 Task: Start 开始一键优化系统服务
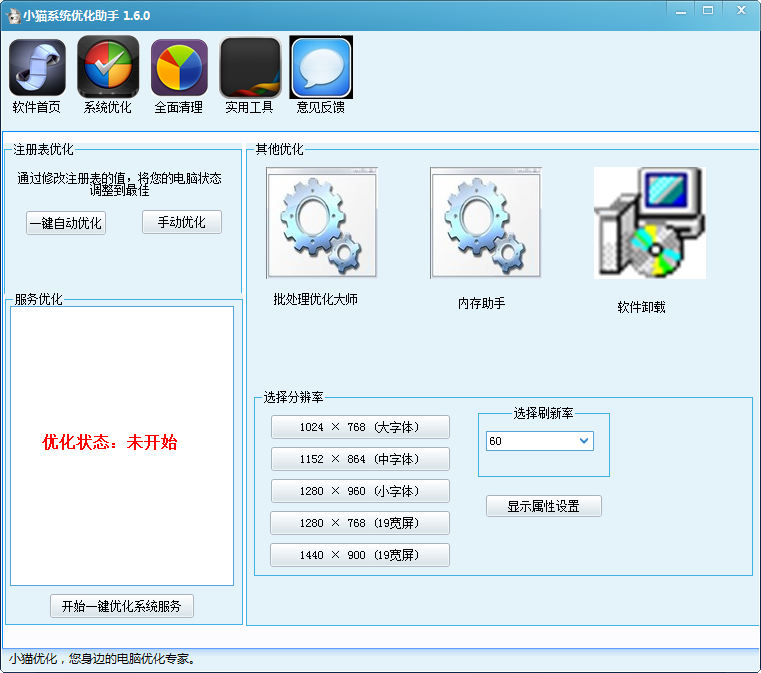pyautogui.click(x=121, y=606)
